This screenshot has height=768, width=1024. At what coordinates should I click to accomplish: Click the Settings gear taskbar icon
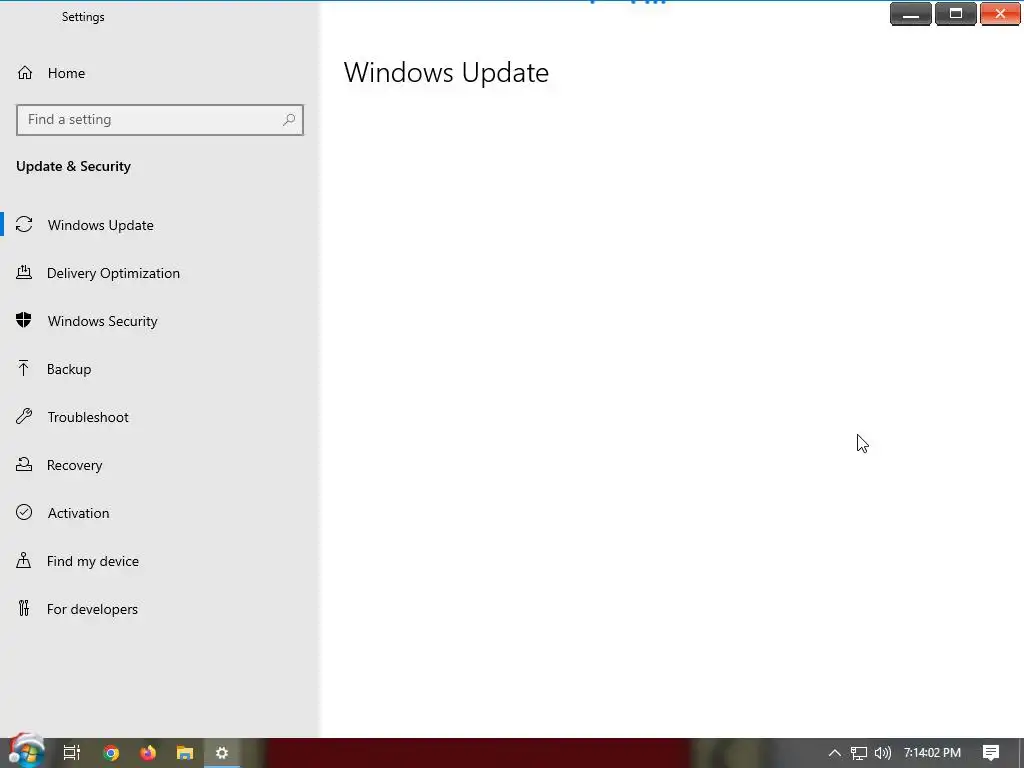(x=222, y=753)
